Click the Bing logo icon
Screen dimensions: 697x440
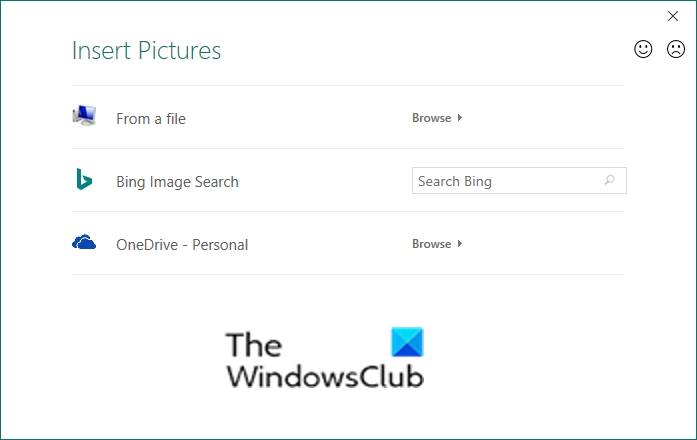coord(84,180)
